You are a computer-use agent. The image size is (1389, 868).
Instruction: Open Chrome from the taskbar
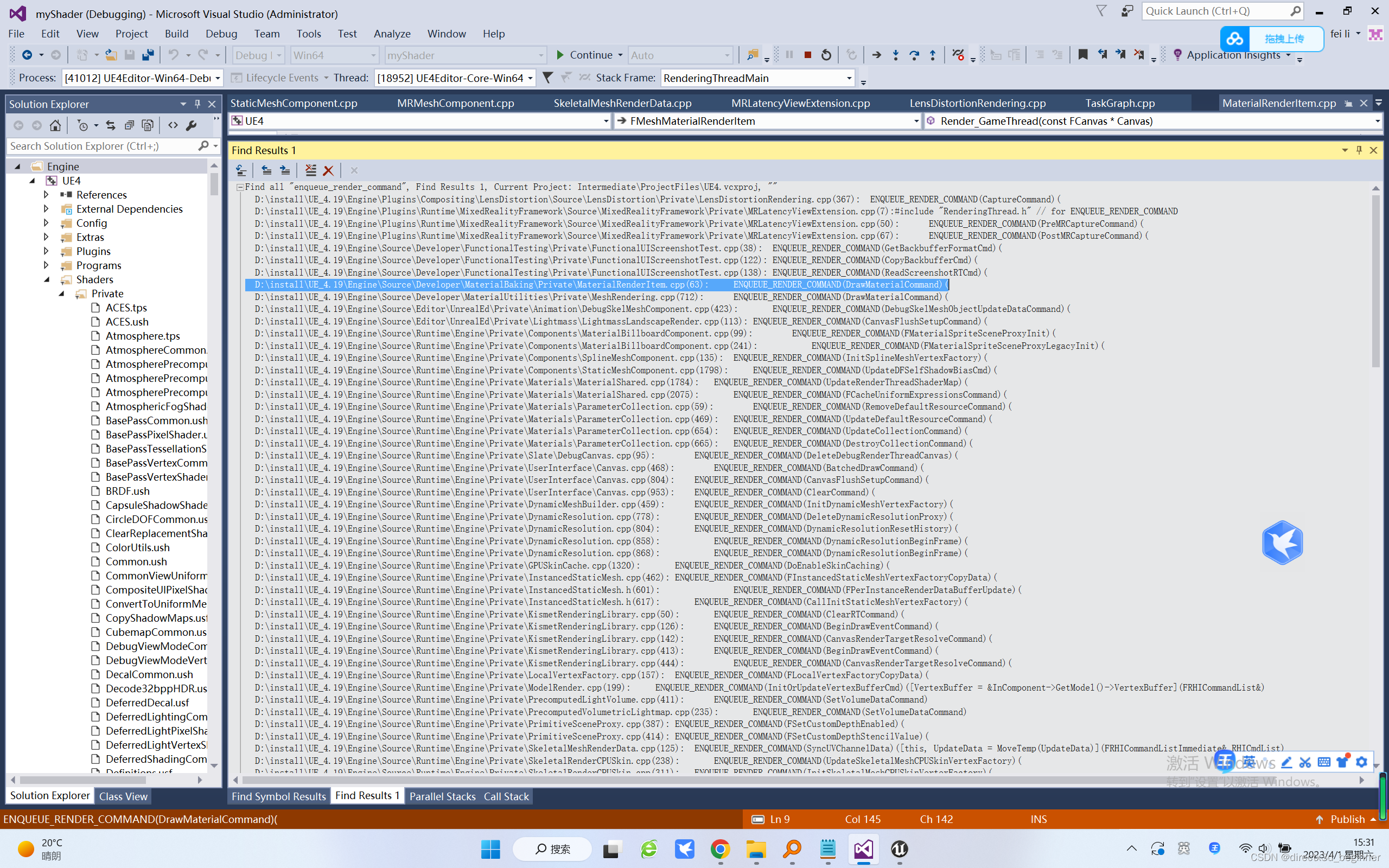coord(721,848)
